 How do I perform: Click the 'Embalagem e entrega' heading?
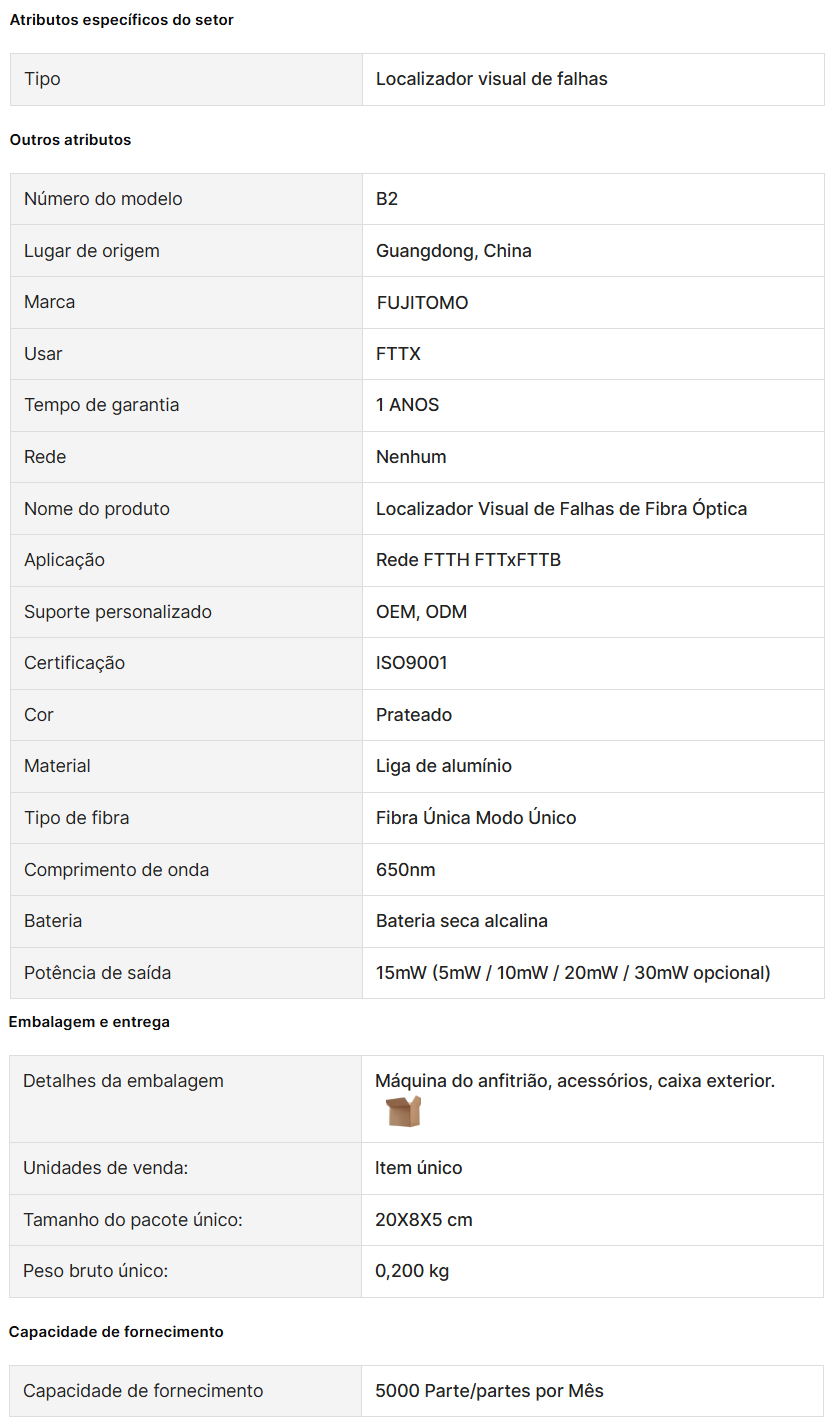(x=89, y=1022)
